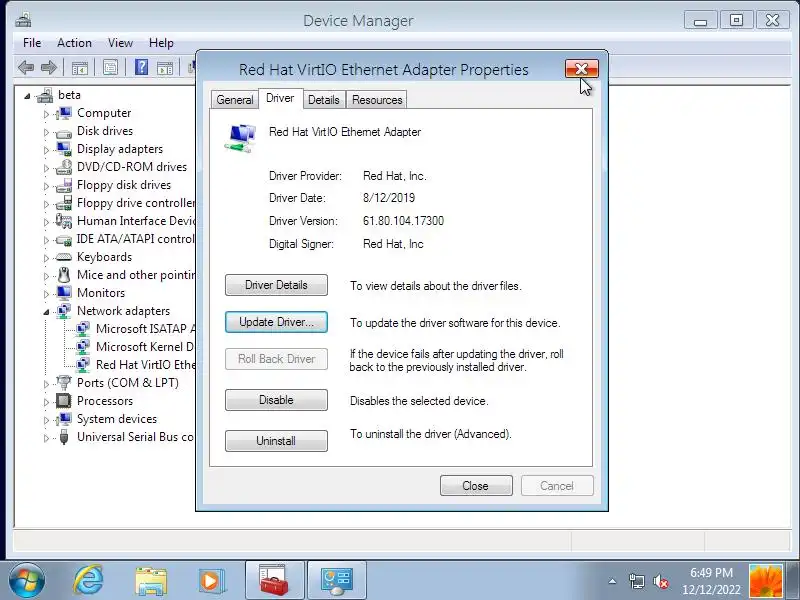Click driver version 61.80.104.17300 text
This screenshot has width=800, height=600.
[403, 221]
